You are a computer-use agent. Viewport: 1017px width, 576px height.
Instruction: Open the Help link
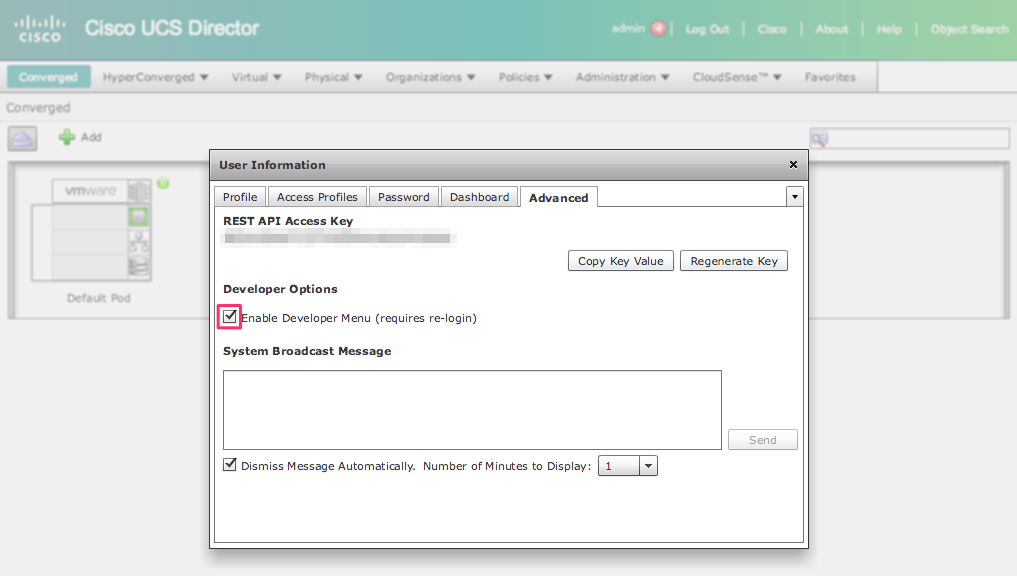click(x=889, y=29)
